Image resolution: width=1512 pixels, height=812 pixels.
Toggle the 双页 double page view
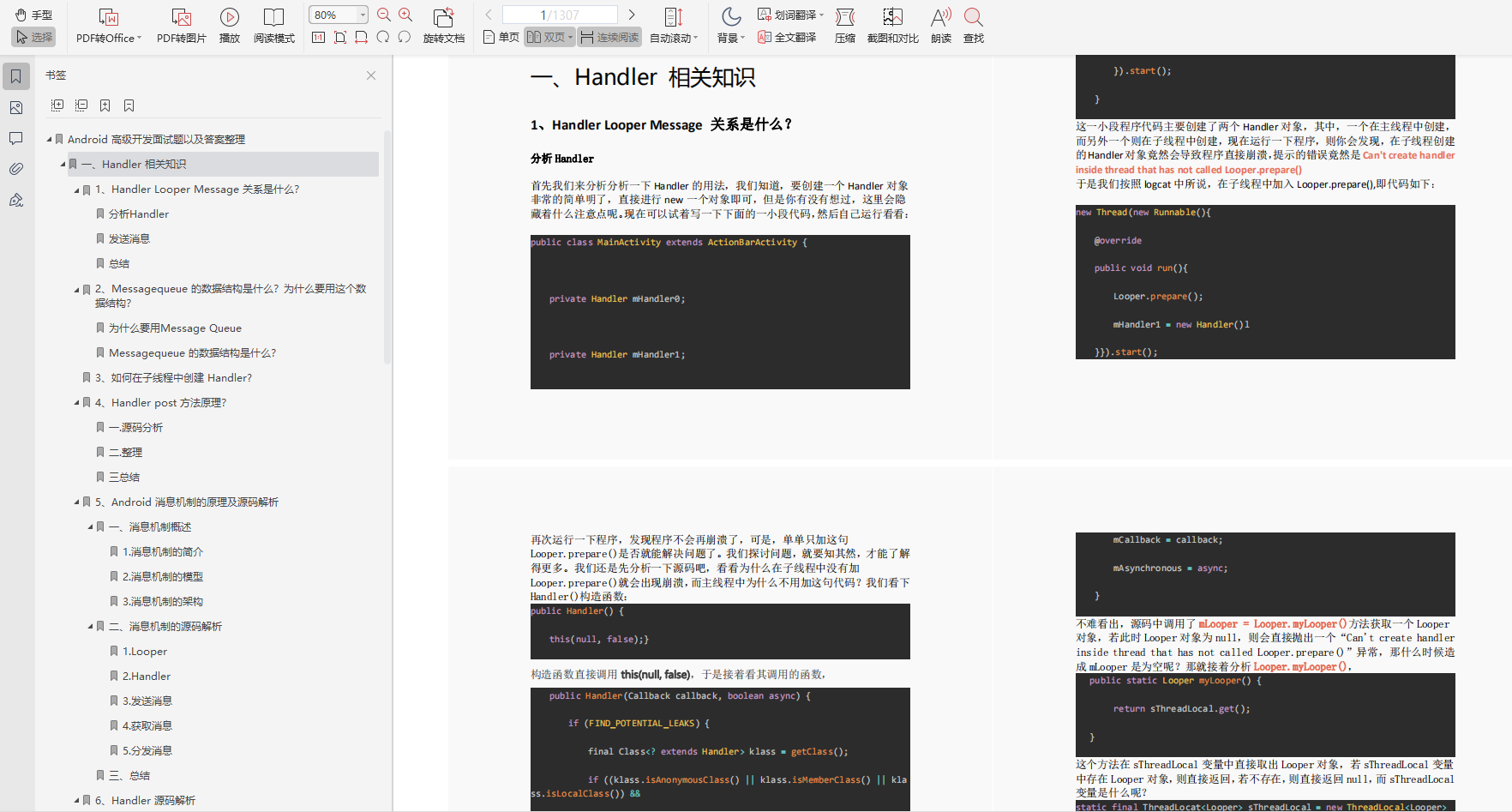pos(549,37)
